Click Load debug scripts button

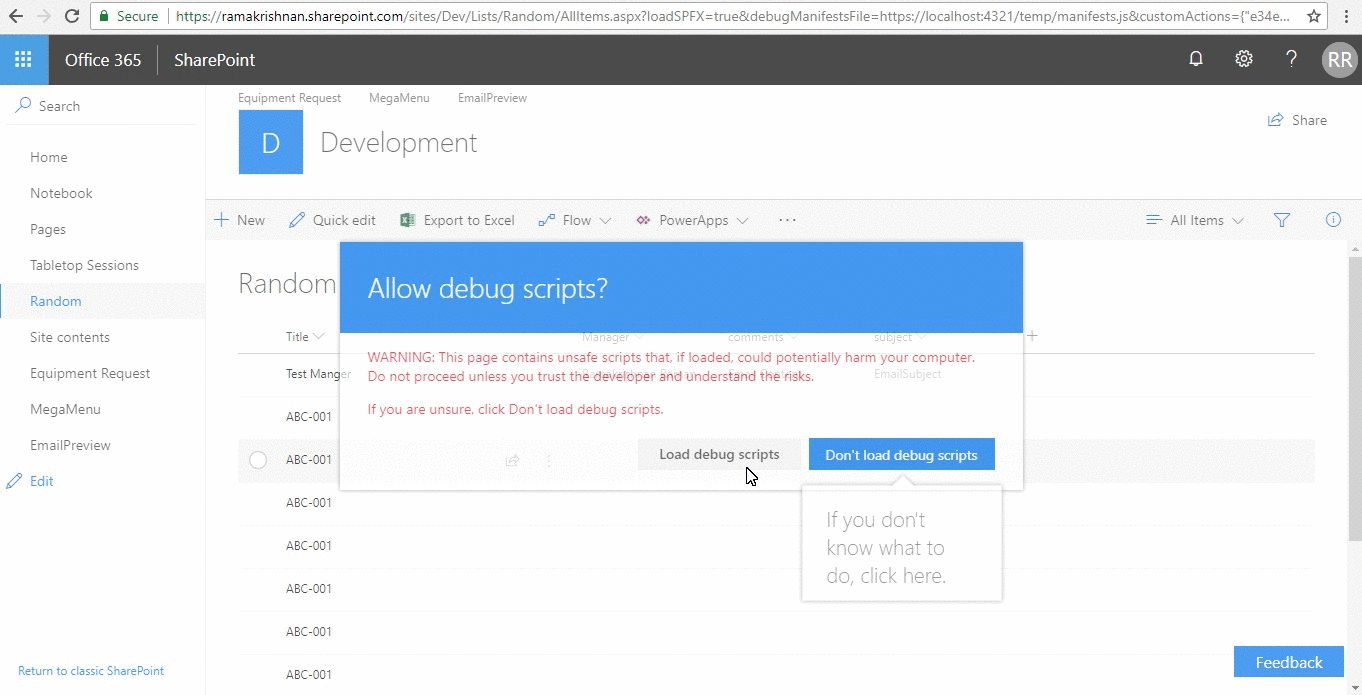pos(719,454)
